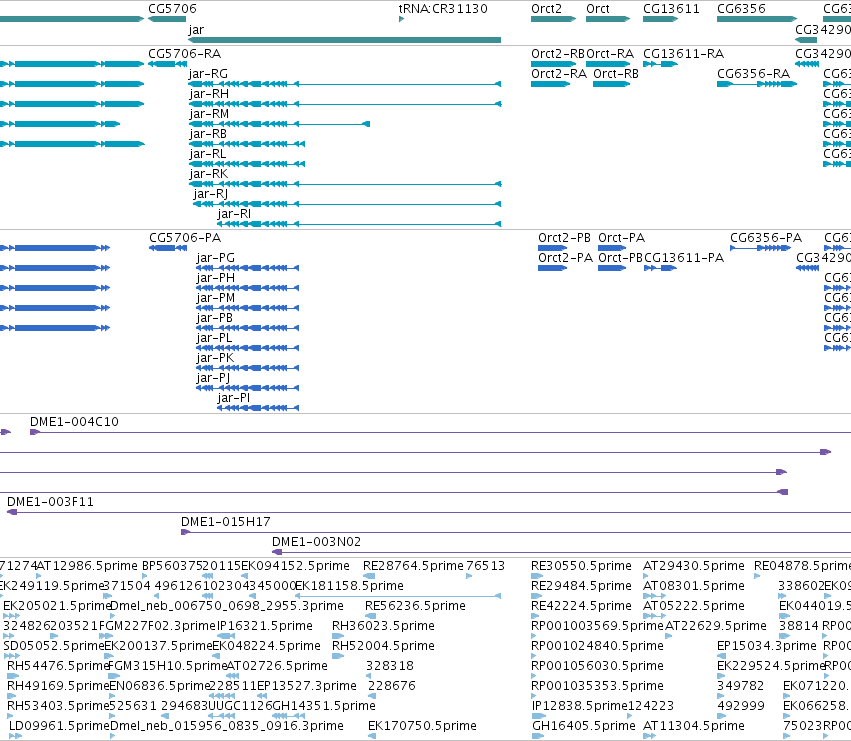Click EST label RP001003569.5prime
The width and height of the screenshot is (851, 741).
click(x=597, y=626)
